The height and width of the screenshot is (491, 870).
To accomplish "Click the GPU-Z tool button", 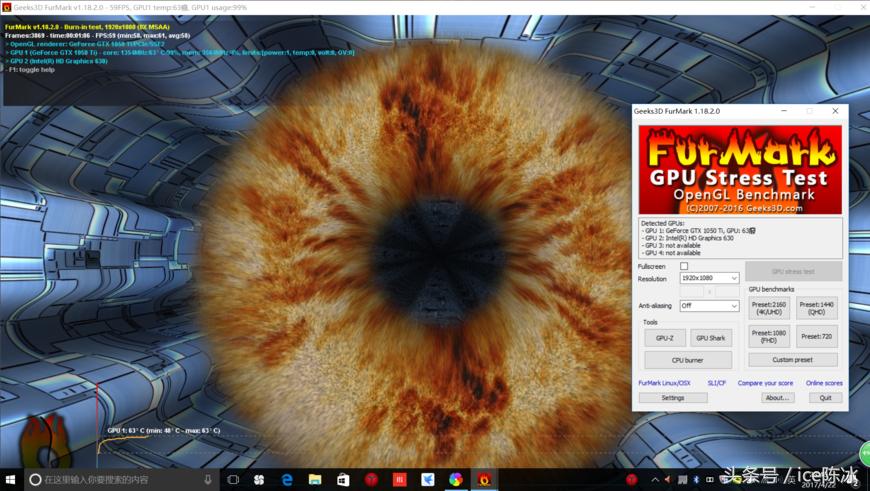I will [x=664, y=338].
